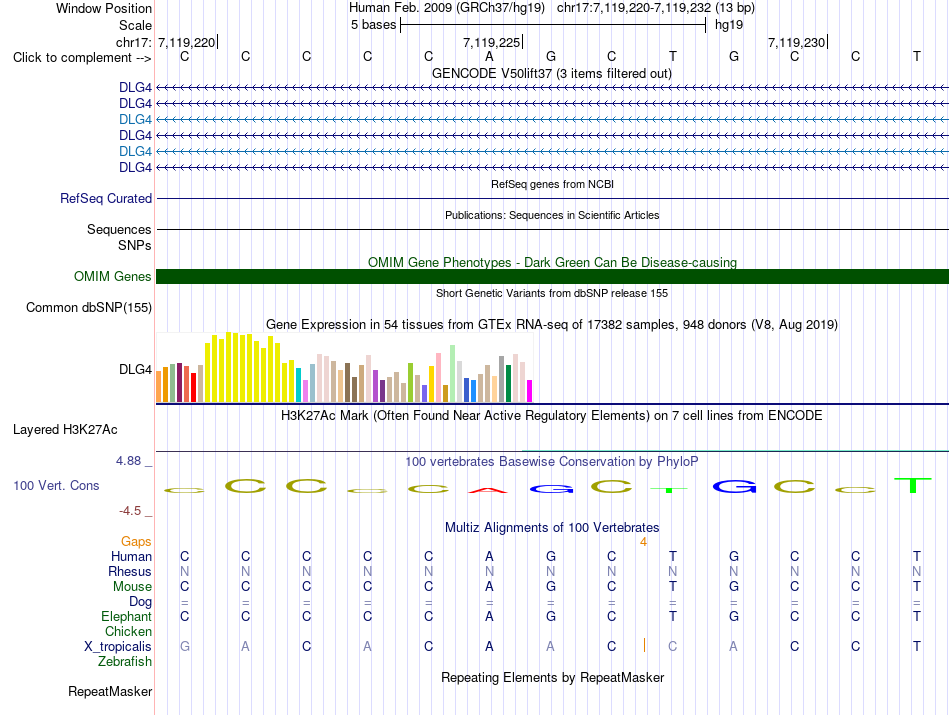950x715 pixels.
Task: Click the dark green OMIM Genes bar
Action: (x=552, y=276)
